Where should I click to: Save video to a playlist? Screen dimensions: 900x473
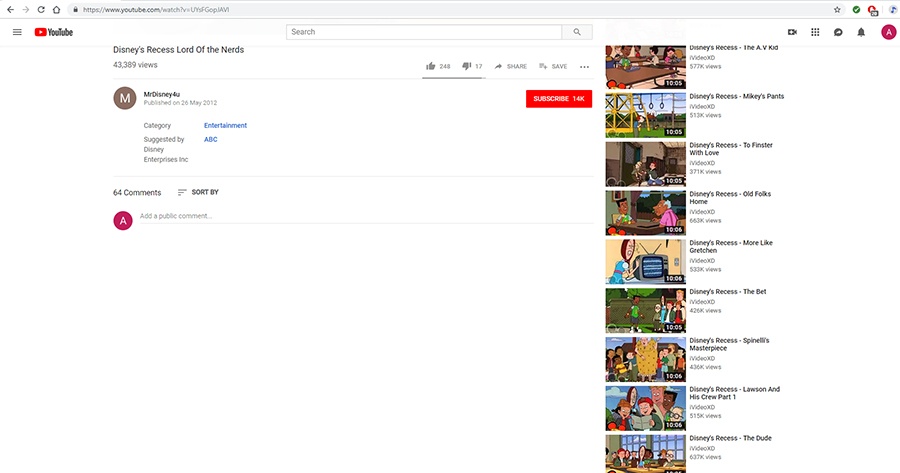click(553, 66)
